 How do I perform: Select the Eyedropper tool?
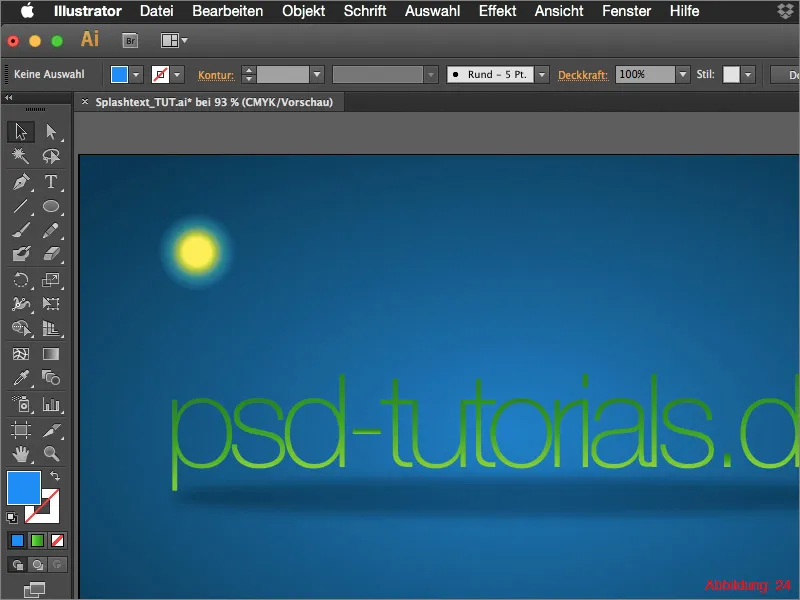pos(21,378)
